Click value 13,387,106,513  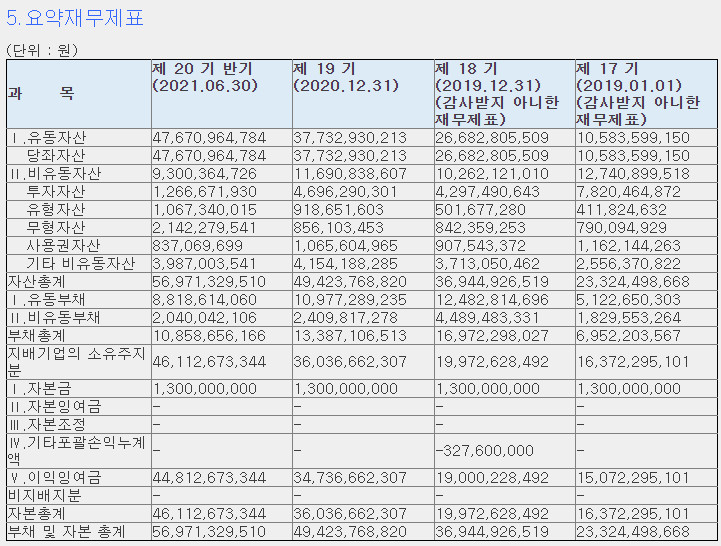tap(350, 336)
